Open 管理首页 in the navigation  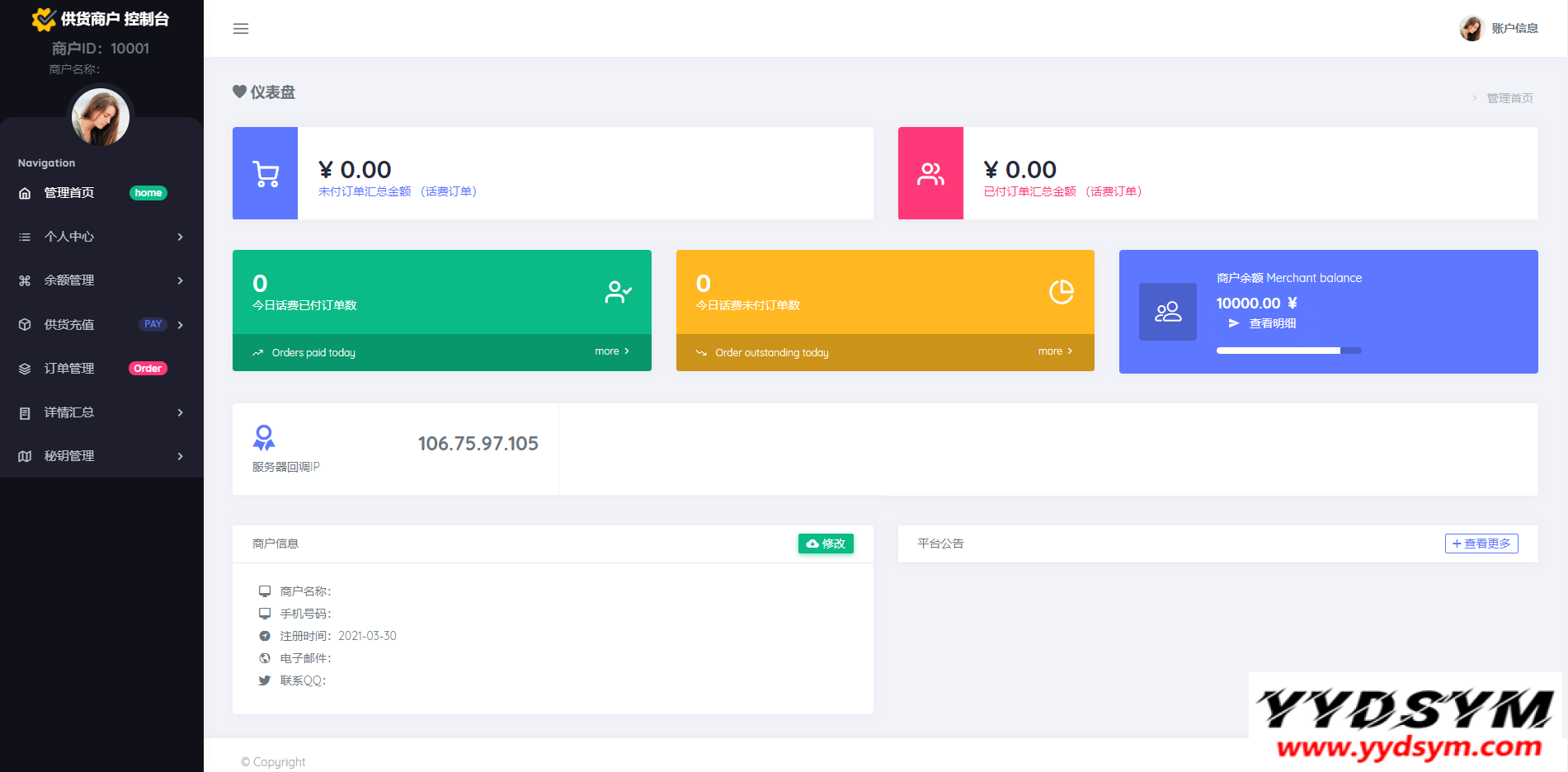tap(69, 193)
